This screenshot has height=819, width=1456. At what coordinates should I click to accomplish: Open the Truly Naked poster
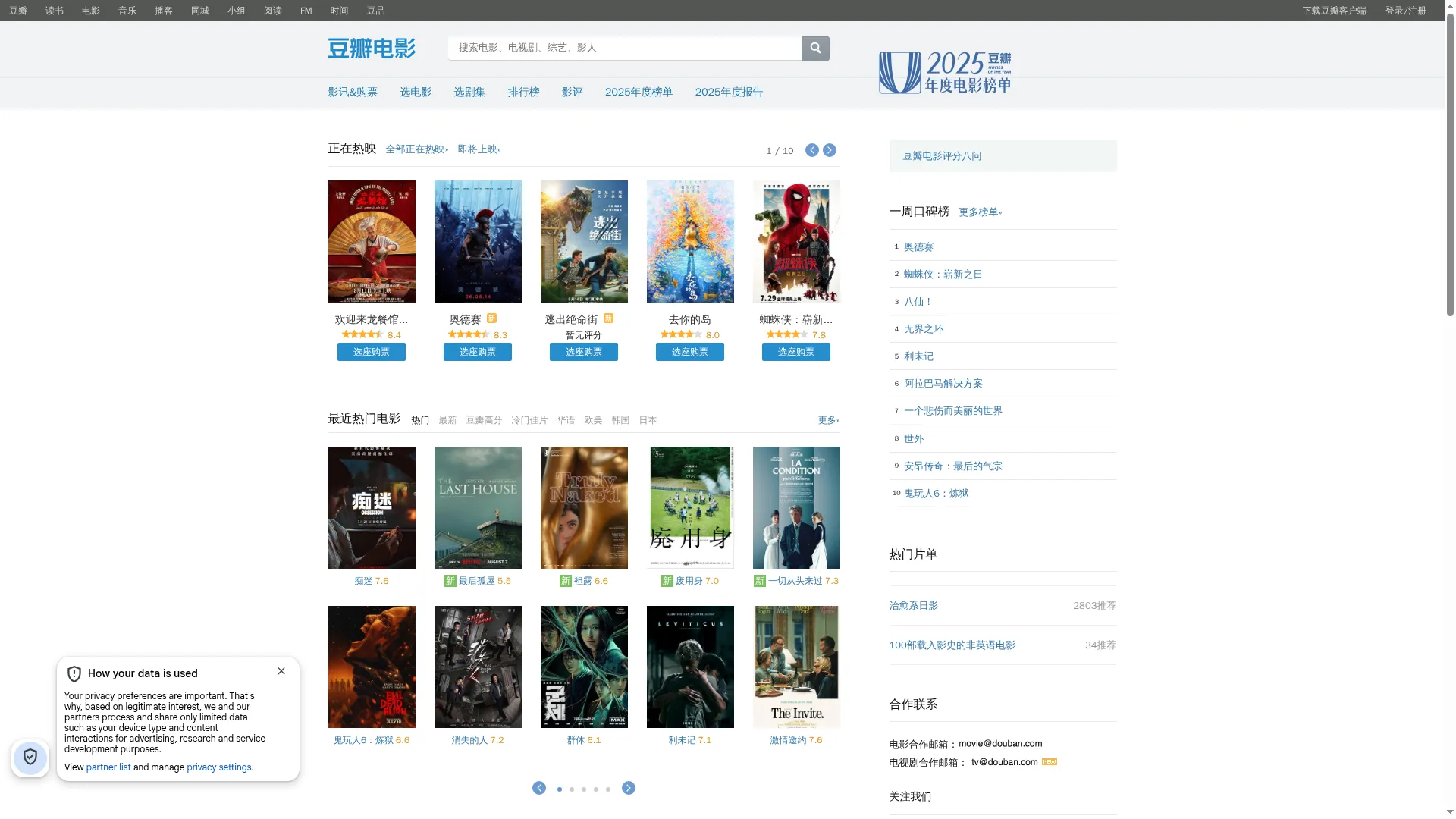point(584,507)
